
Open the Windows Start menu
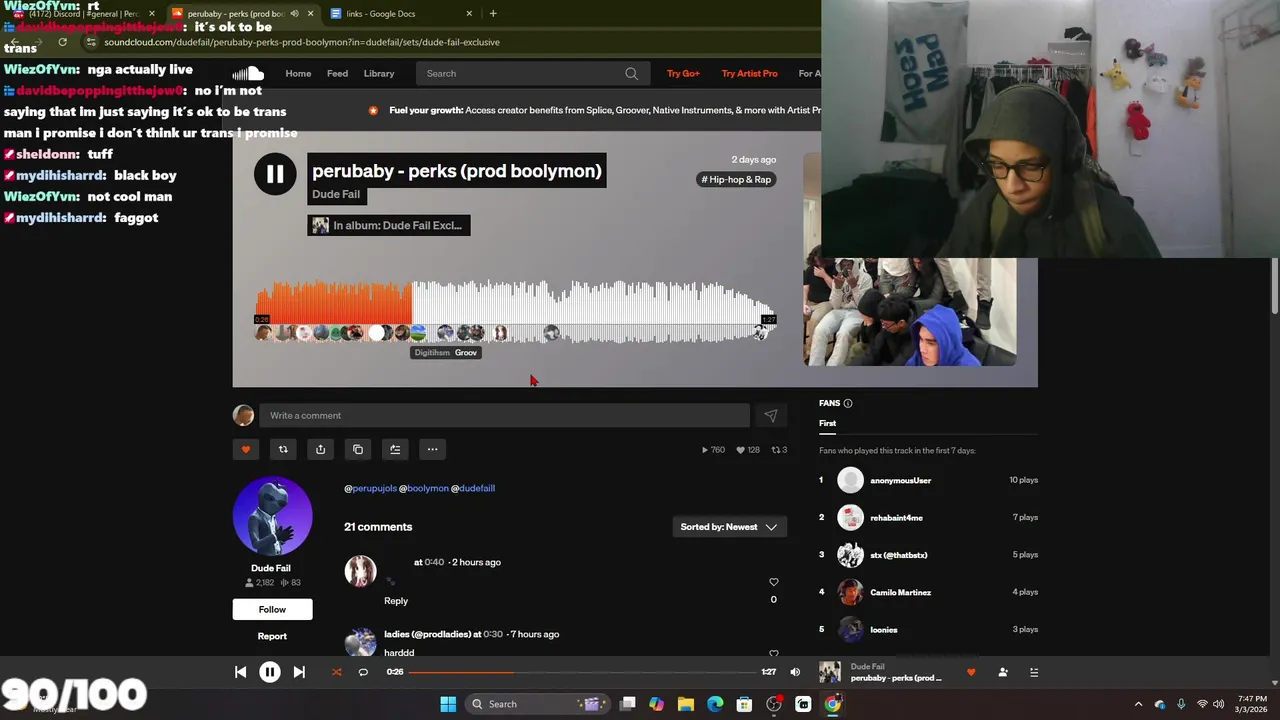(x=448, y=704)
